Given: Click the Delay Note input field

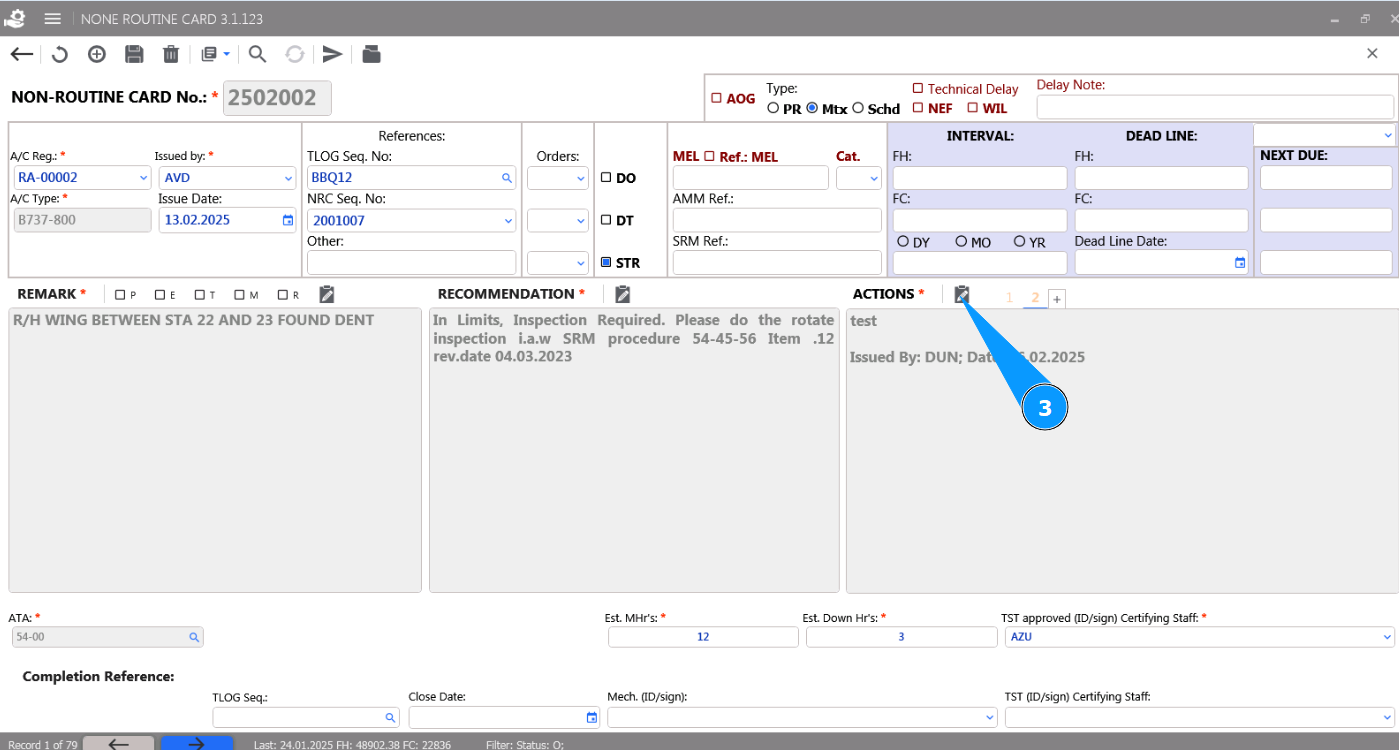Looking at the screenshot, I should click(x=1214, y=107).
